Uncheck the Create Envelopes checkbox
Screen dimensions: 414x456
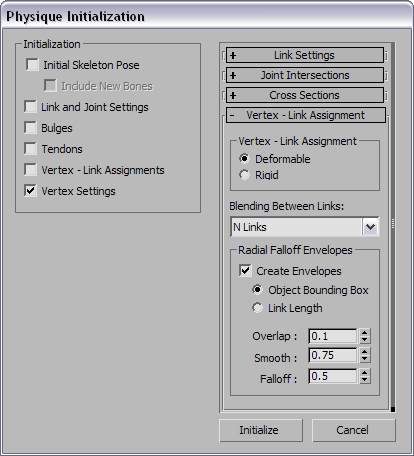click(x=245, y=271)
